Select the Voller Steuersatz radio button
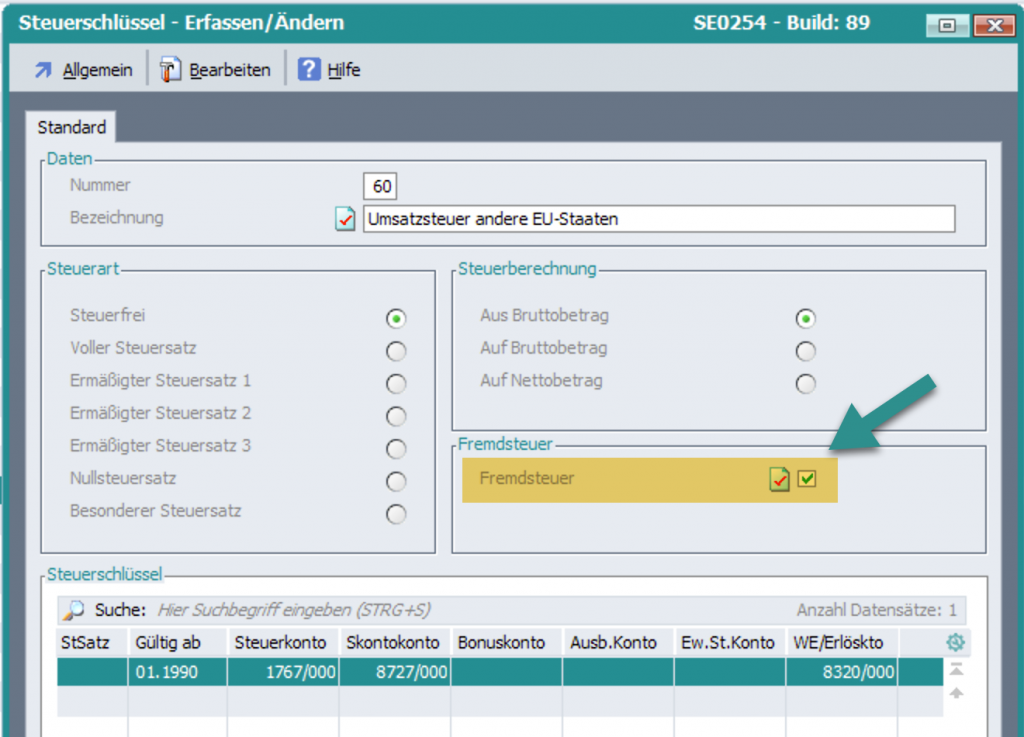Viewport: 1024px width, 737px height. point(397,351)
